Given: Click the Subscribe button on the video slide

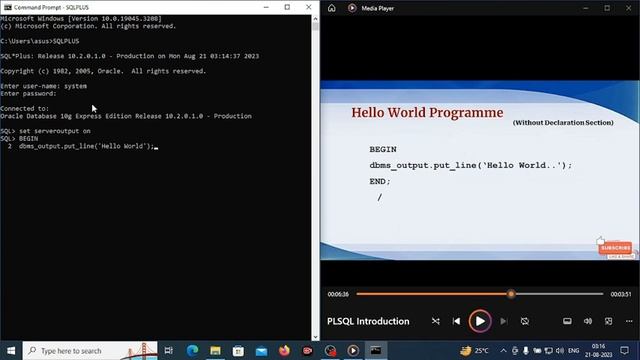Looking at the screenshot, I should [x=616, y=248].
